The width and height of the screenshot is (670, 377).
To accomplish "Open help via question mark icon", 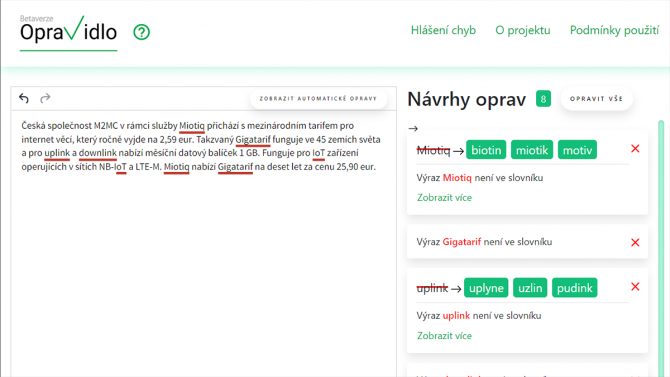I will pos(141,32).
